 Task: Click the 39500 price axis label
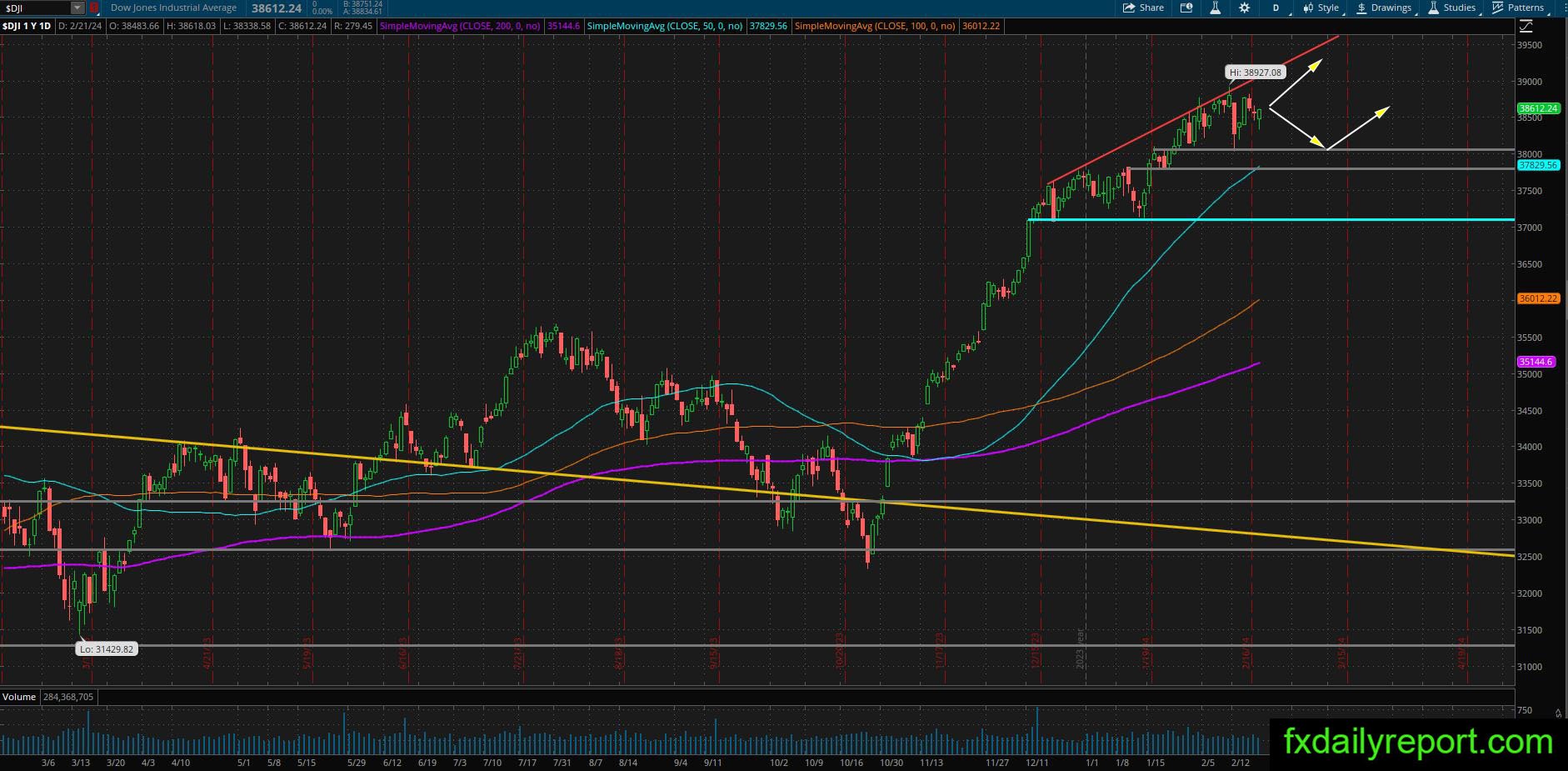point(1531,45)
